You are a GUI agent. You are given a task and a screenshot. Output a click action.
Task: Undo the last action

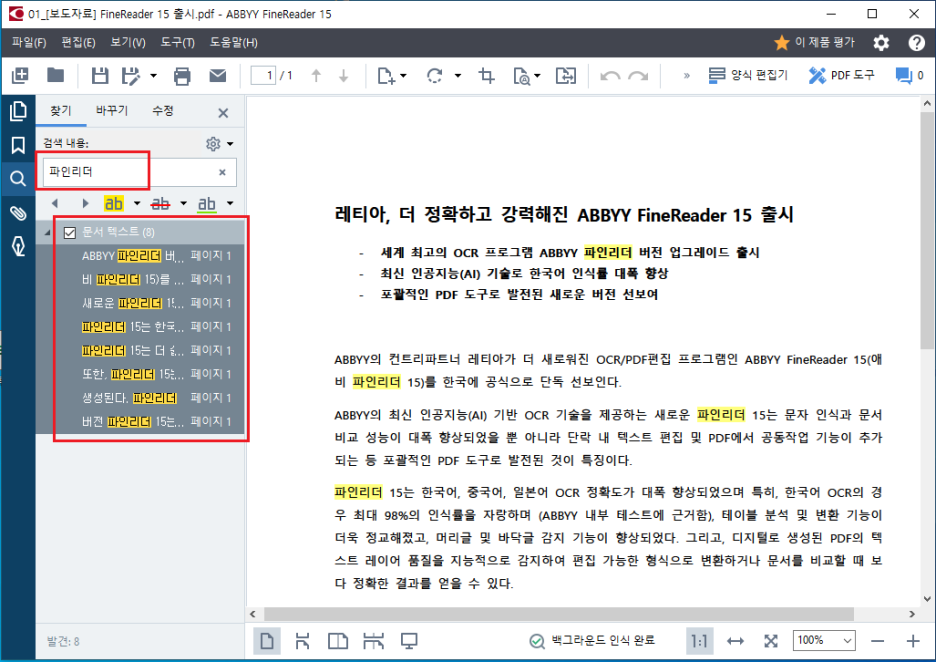click(x=609, y=76)
